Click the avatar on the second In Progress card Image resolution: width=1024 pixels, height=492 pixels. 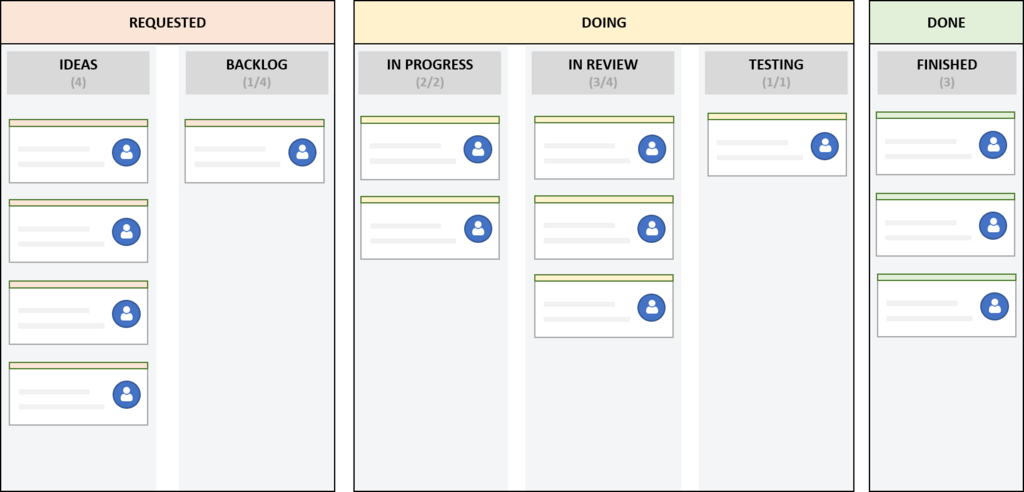point(478,229)
